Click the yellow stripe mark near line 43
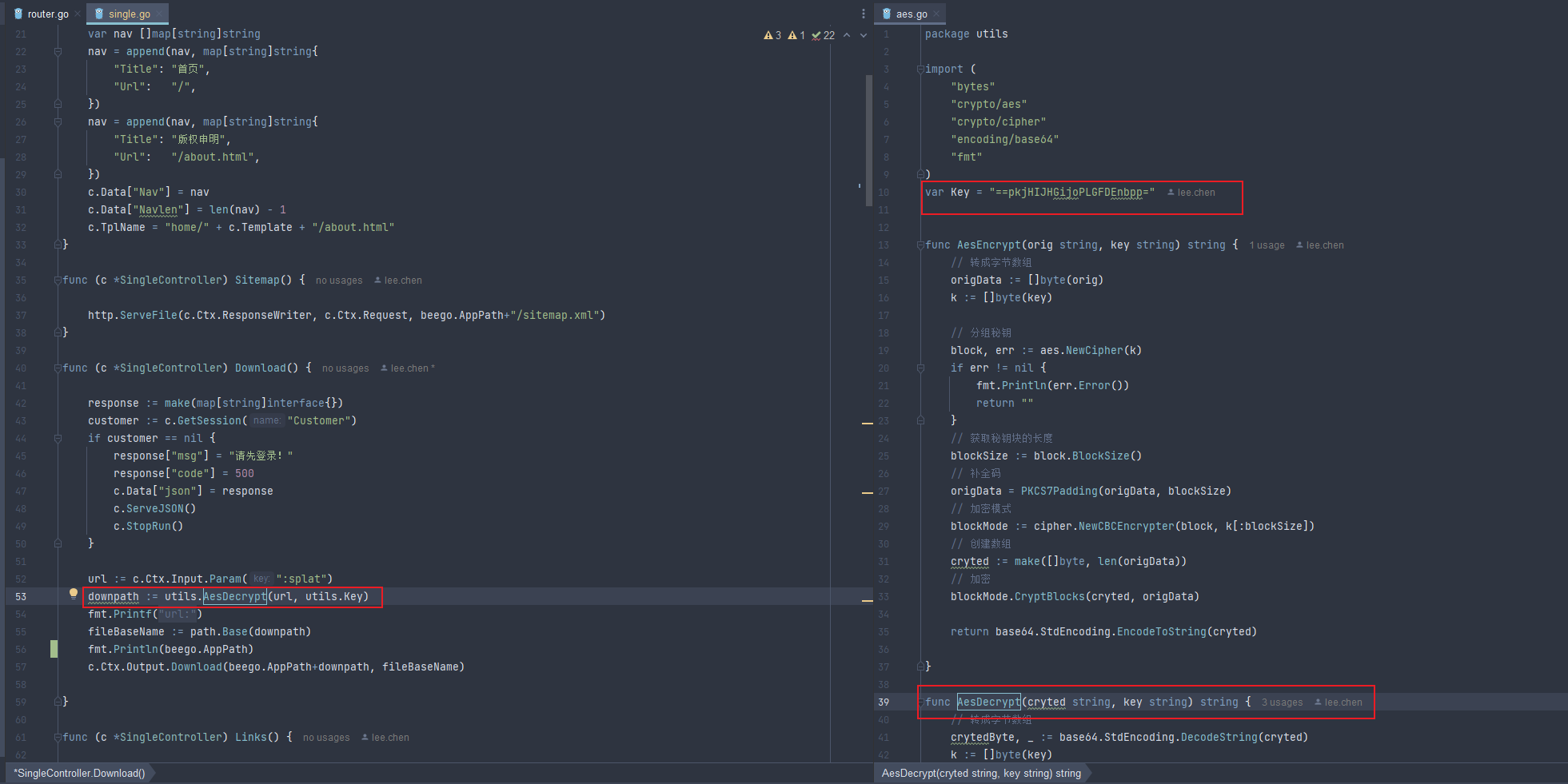Image resolution: width=1568 pixels, height=784 pixels. point(867,423)
